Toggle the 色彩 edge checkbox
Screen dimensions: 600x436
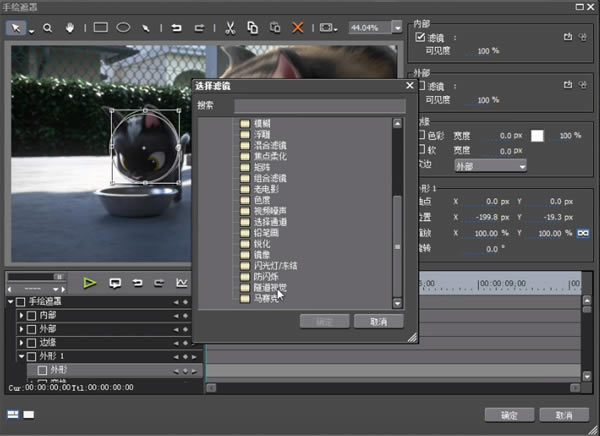tap(422, 135)
